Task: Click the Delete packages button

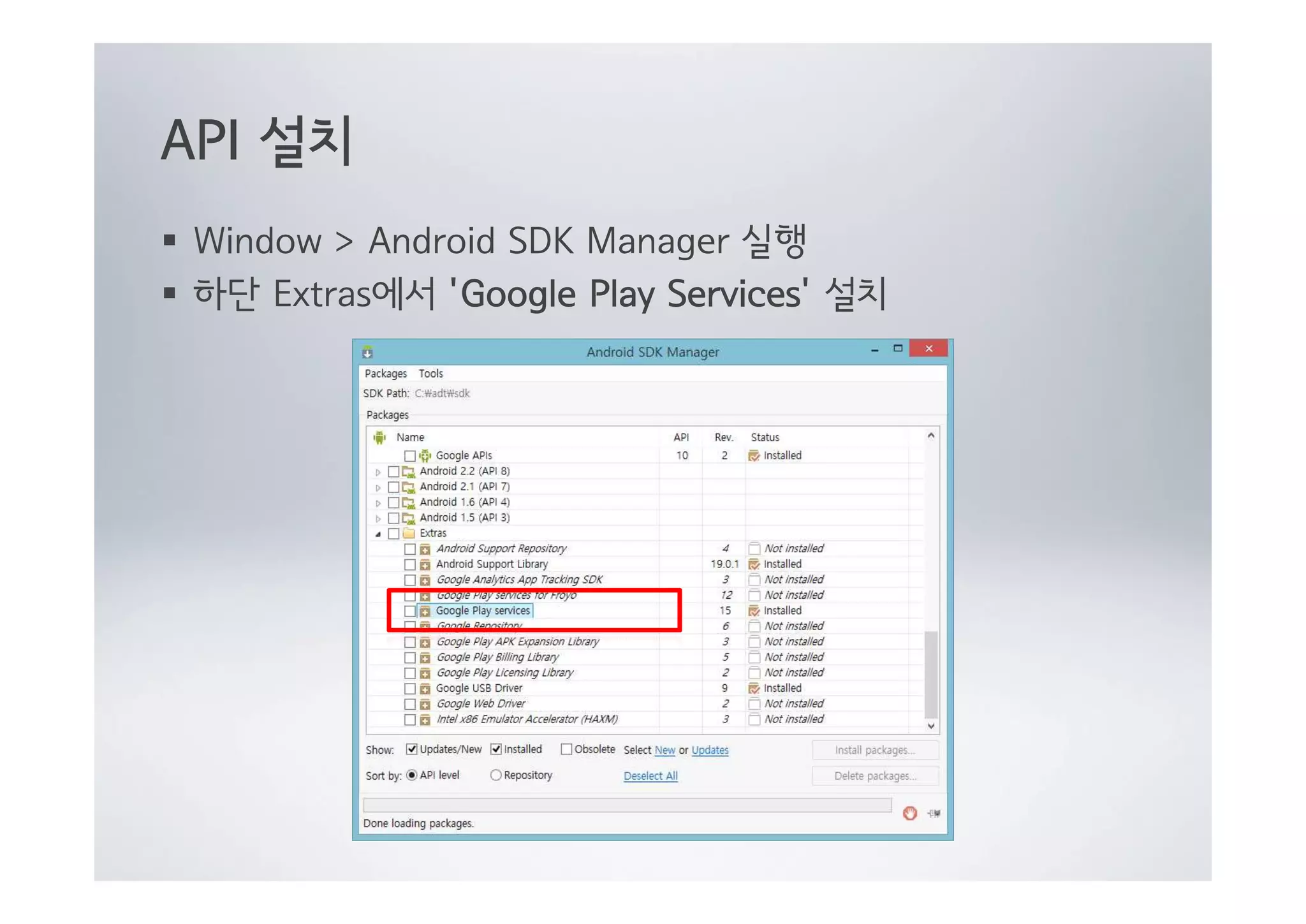Action: (x=875, y=776)
